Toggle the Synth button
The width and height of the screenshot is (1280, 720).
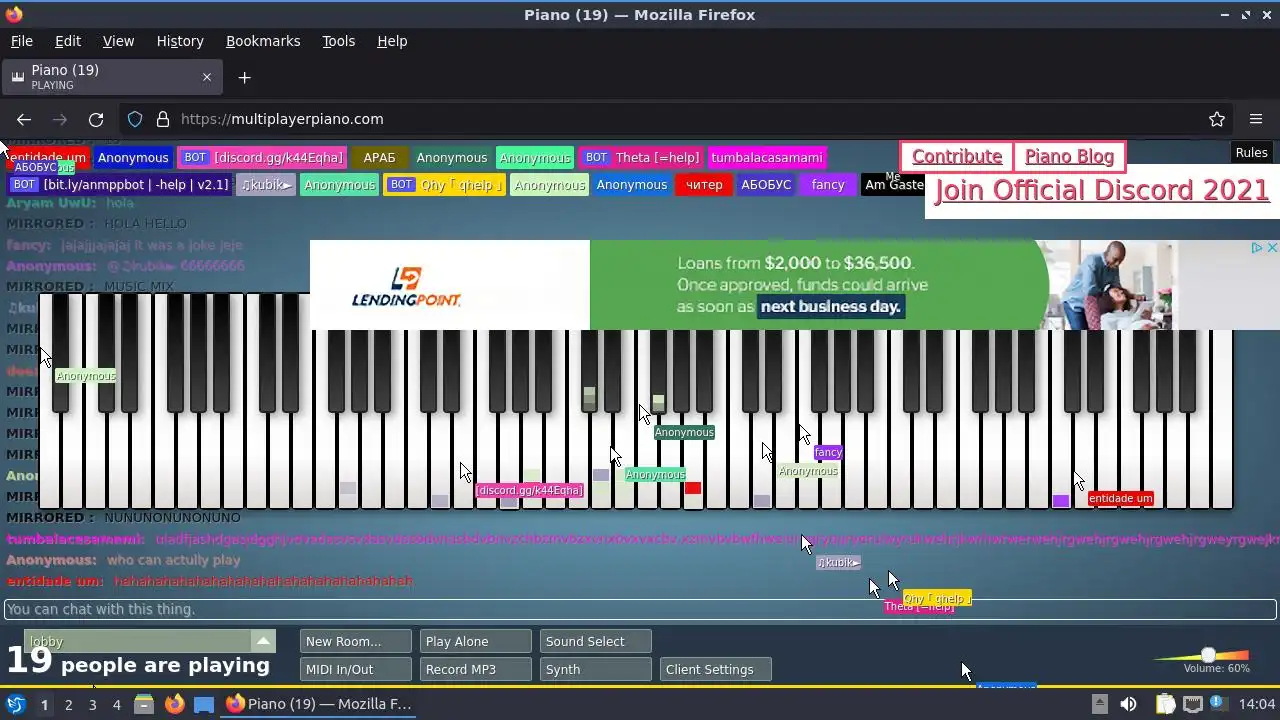[595, 669]
